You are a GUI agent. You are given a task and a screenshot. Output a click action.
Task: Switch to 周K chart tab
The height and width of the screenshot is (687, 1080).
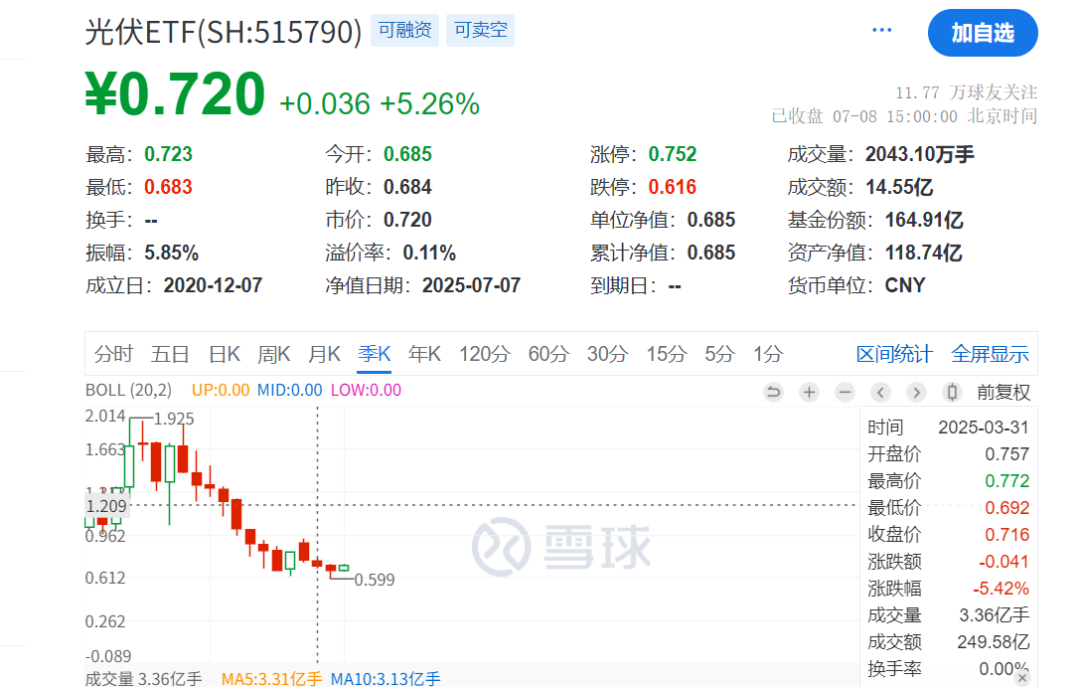(273, 354)
